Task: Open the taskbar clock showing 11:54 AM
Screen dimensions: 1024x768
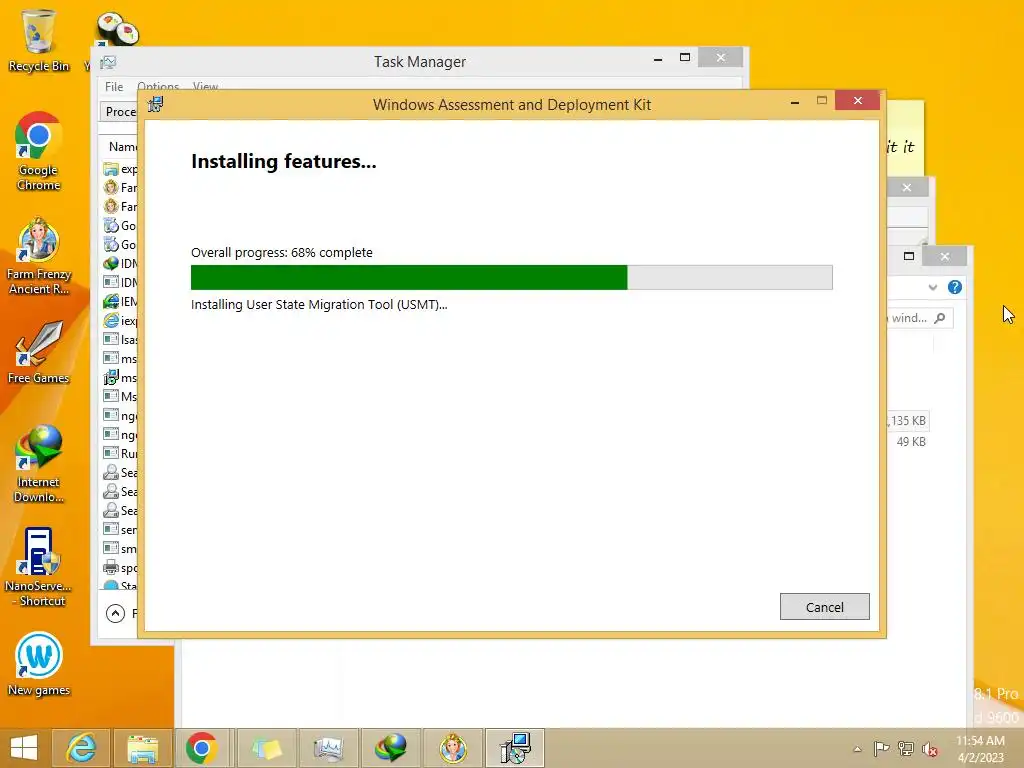Action: [x=980, y=748]
